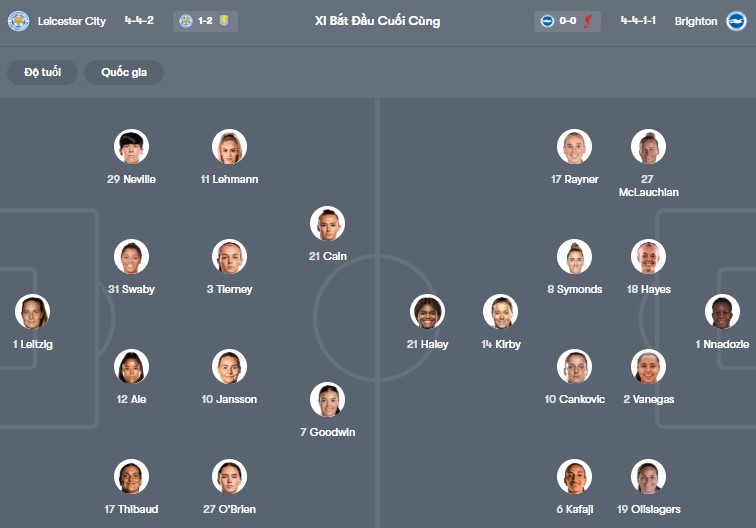Screen dimensions: 756x528
Task: Click the 19 Olislagers name label
Action: coord(648,509)
